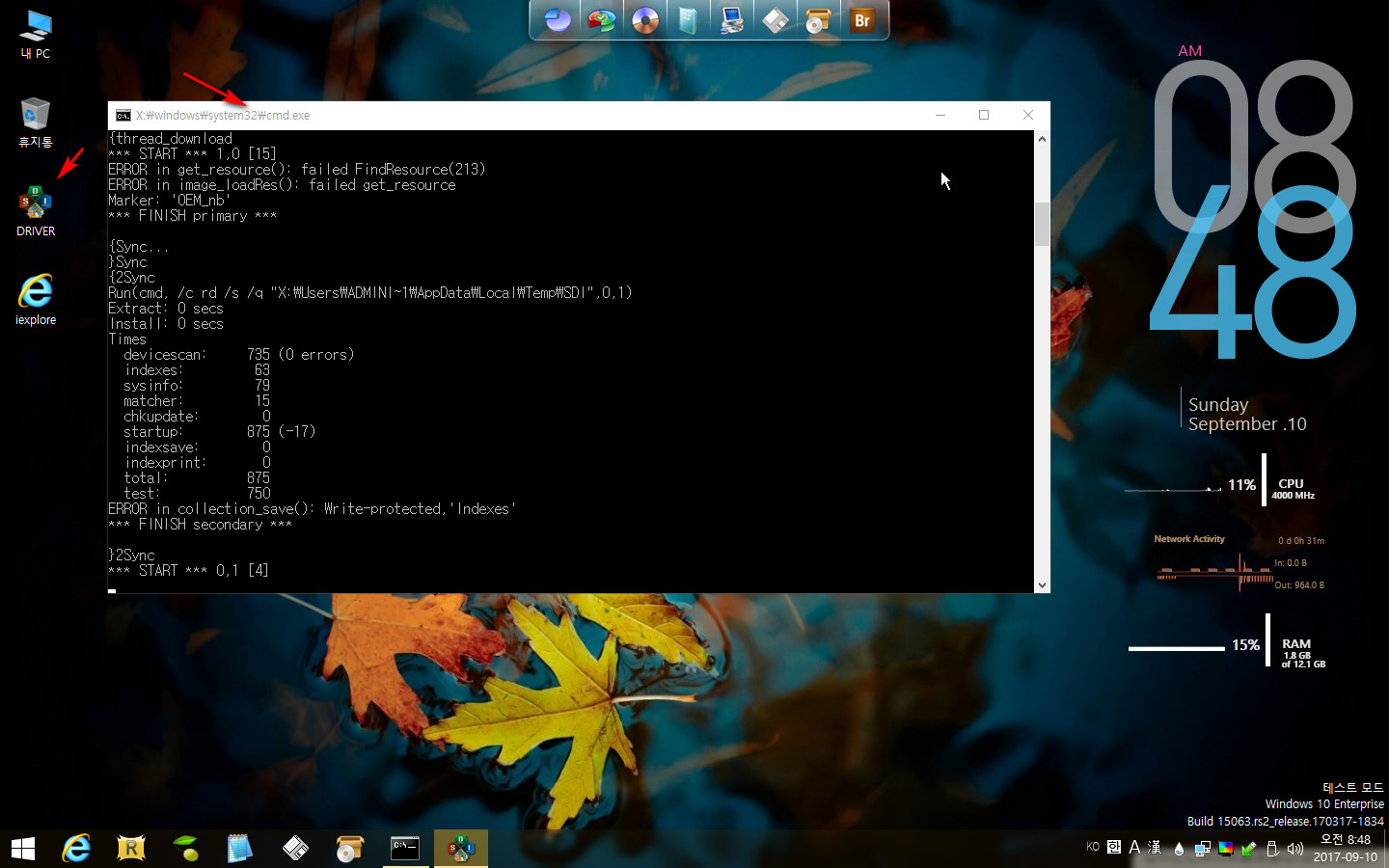Open the blue notepad icon on taskbar
The image size is (1389, 868).
[x=239, y=849]
